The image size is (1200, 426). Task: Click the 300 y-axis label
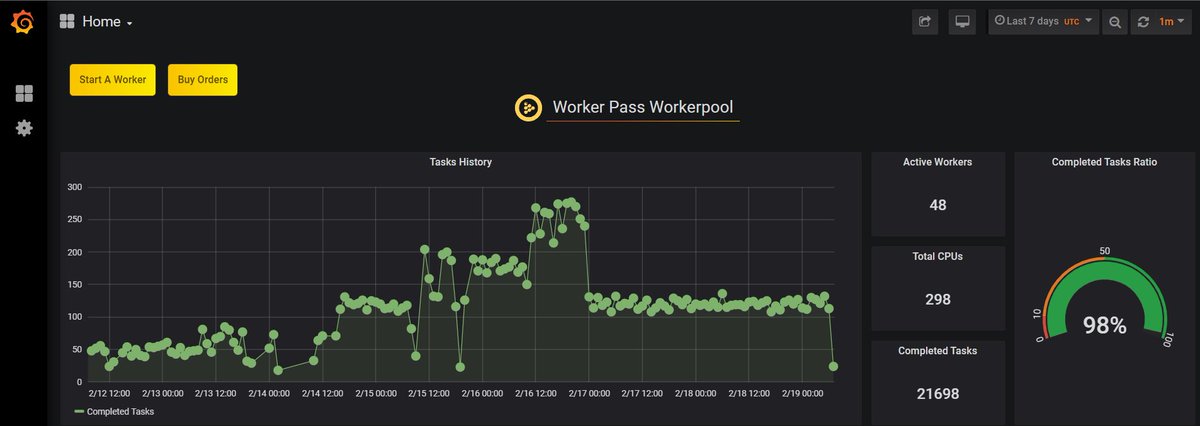tap(75, 187)
